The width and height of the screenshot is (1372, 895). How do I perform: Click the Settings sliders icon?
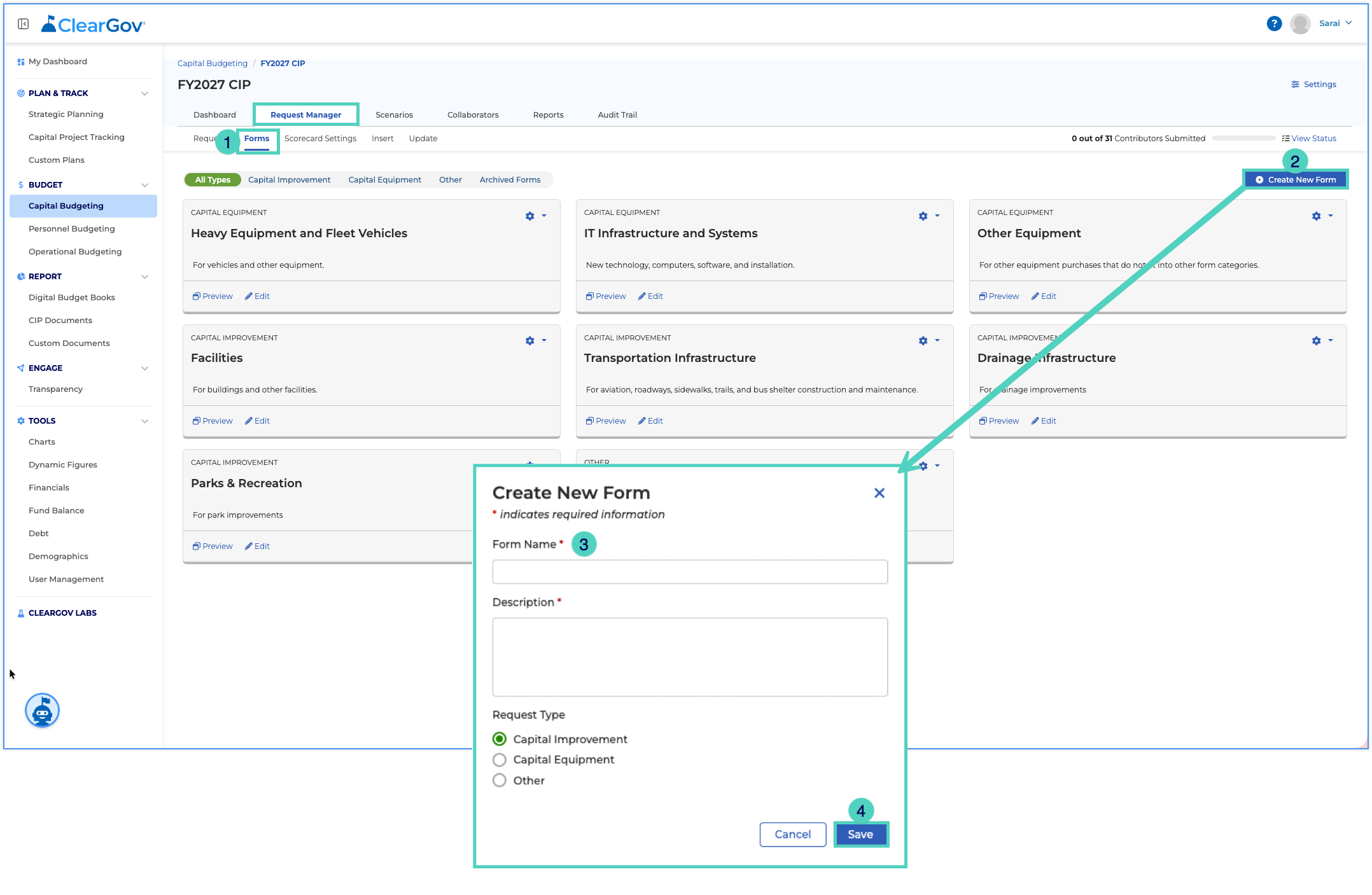point(1295,85)
